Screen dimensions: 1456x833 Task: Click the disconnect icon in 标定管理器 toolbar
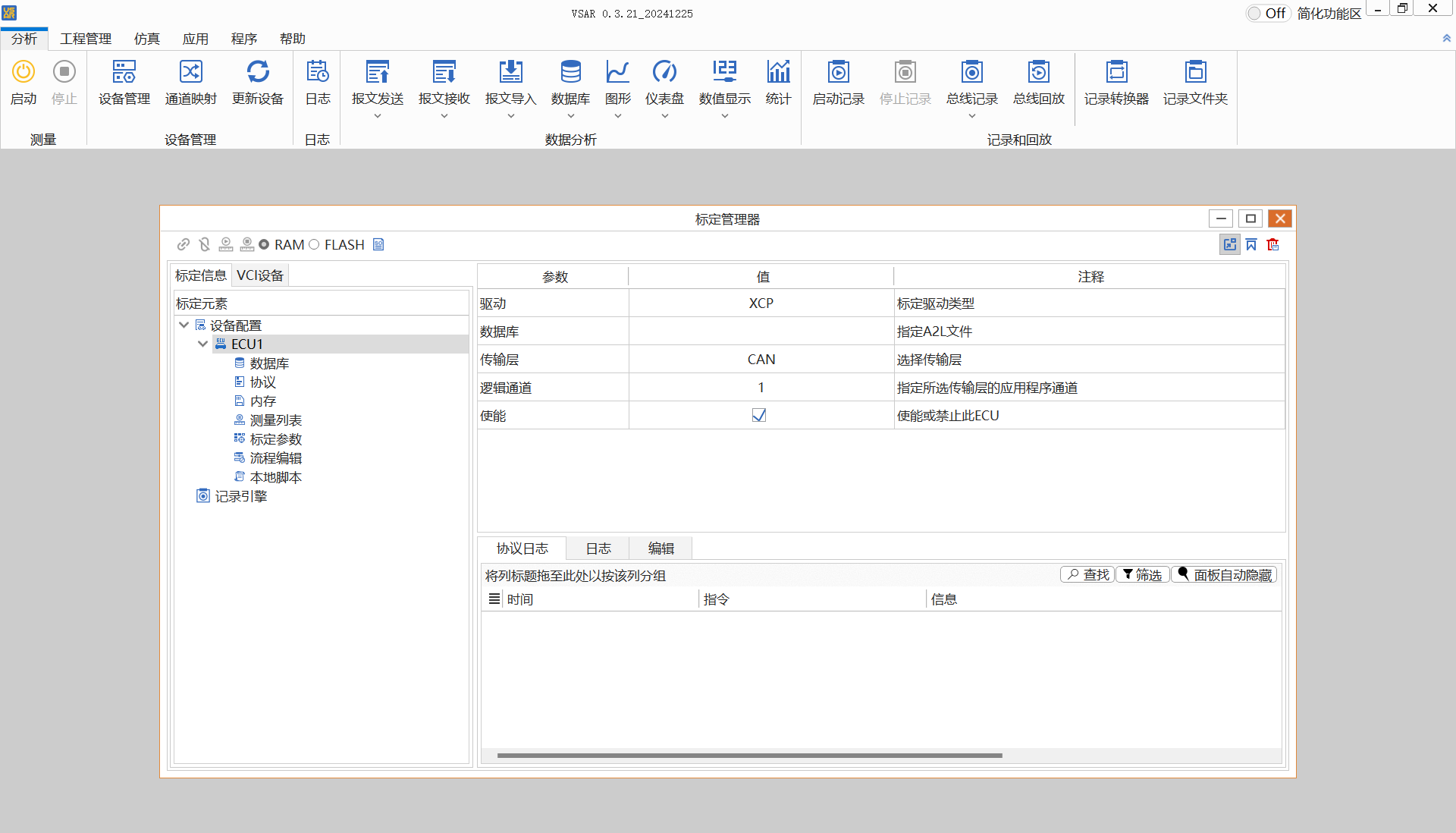coord(205,244)
